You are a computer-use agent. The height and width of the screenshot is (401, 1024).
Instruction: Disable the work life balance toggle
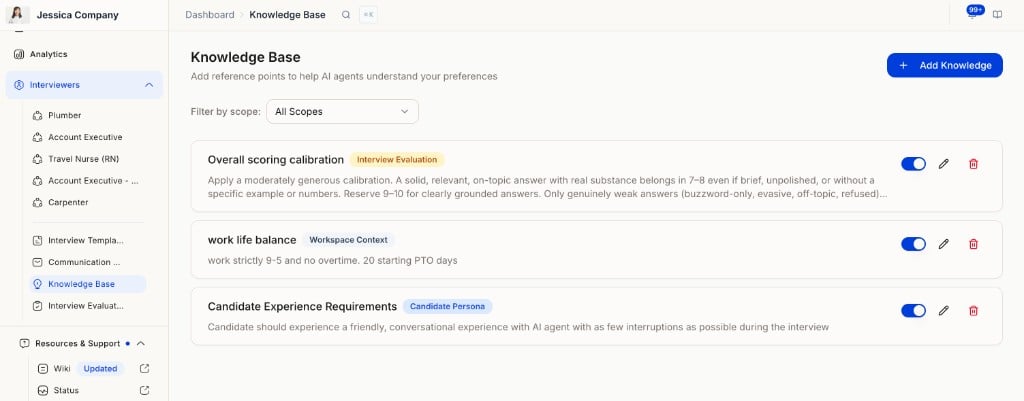coord(914,244)
